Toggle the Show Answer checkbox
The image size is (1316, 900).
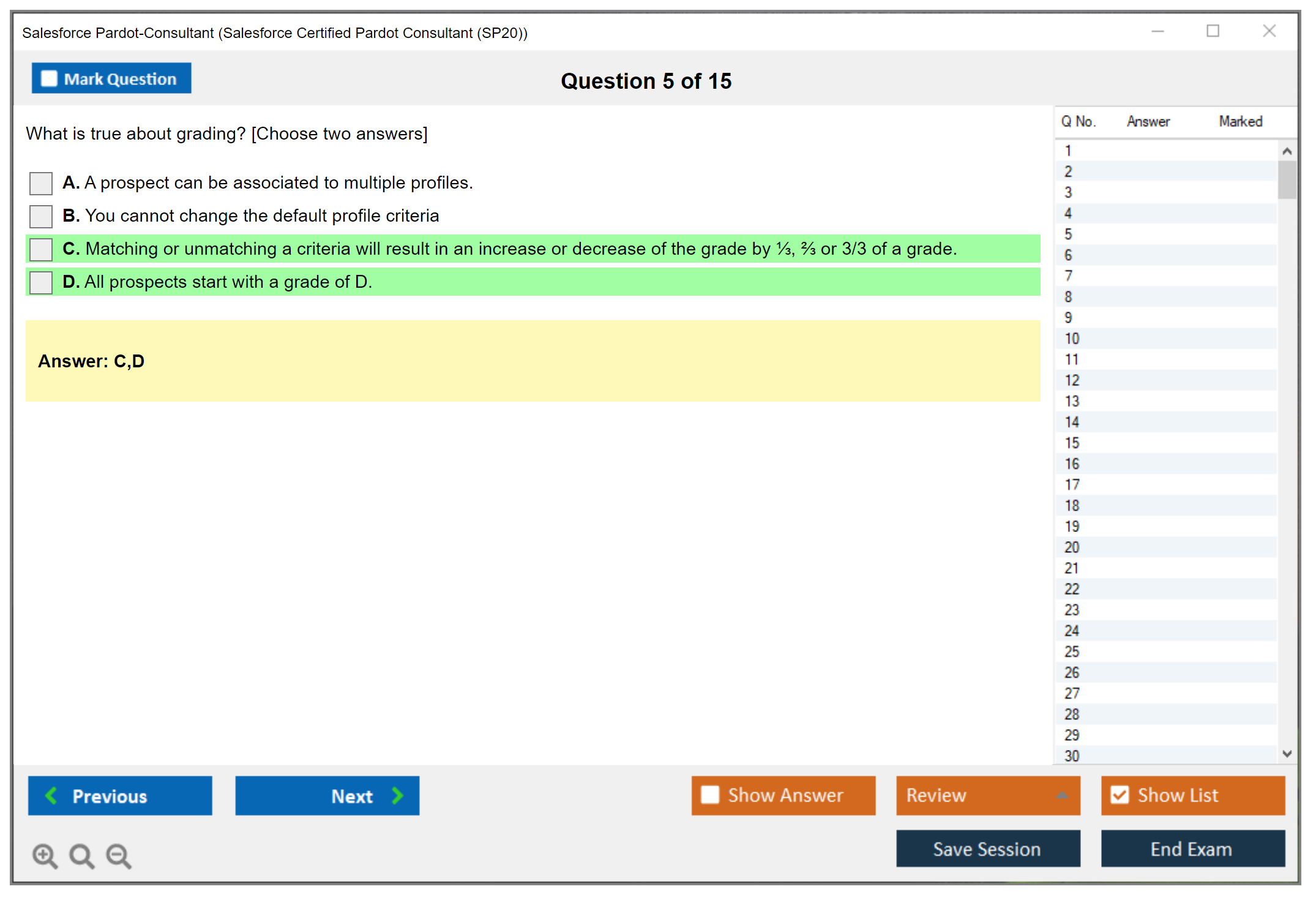(710, 795)
